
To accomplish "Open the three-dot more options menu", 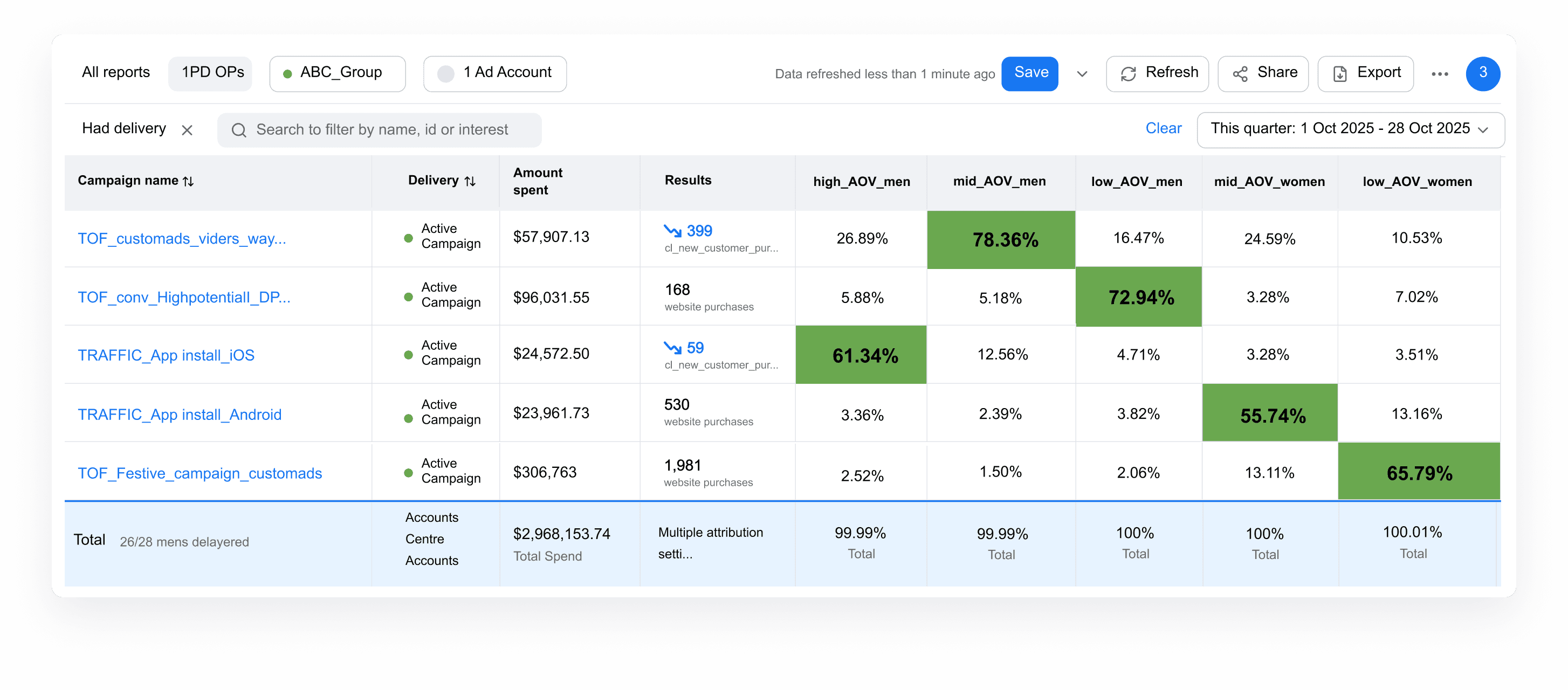I will [1440, 74].
